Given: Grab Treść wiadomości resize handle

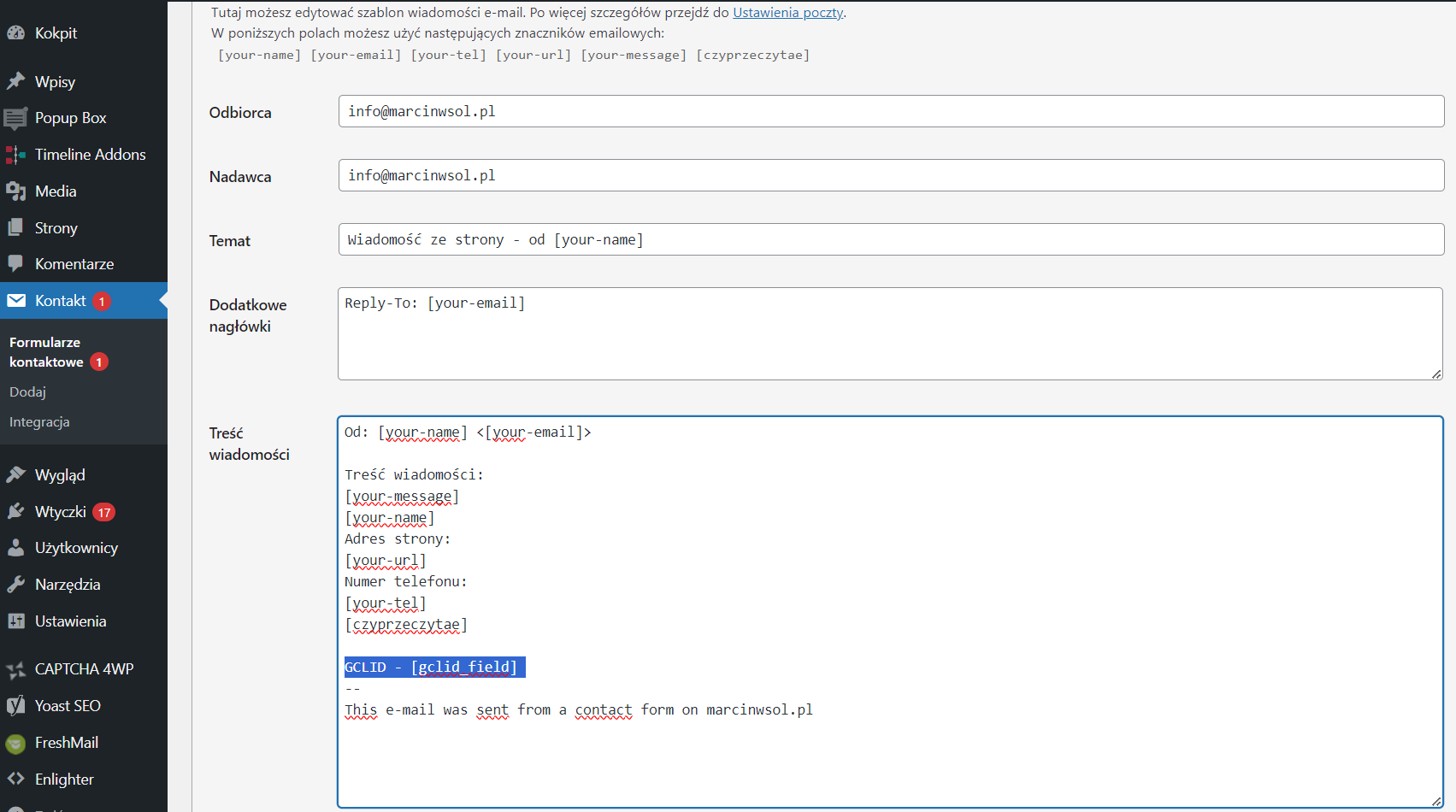Looking at the screenshot, I should (x=1436, y=801).
